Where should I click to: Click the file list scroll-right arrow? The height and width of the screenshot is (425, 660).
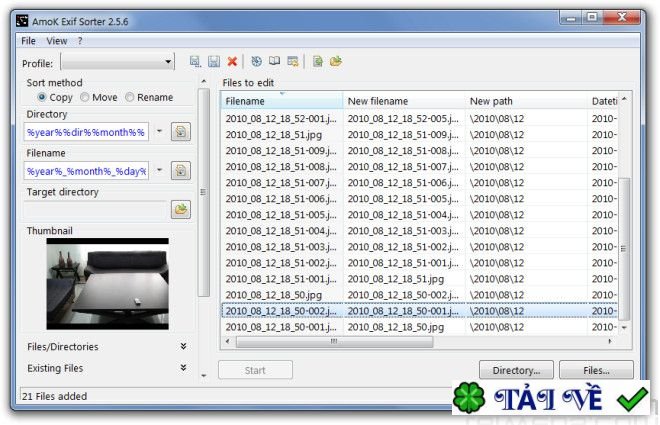click(610, 341)
